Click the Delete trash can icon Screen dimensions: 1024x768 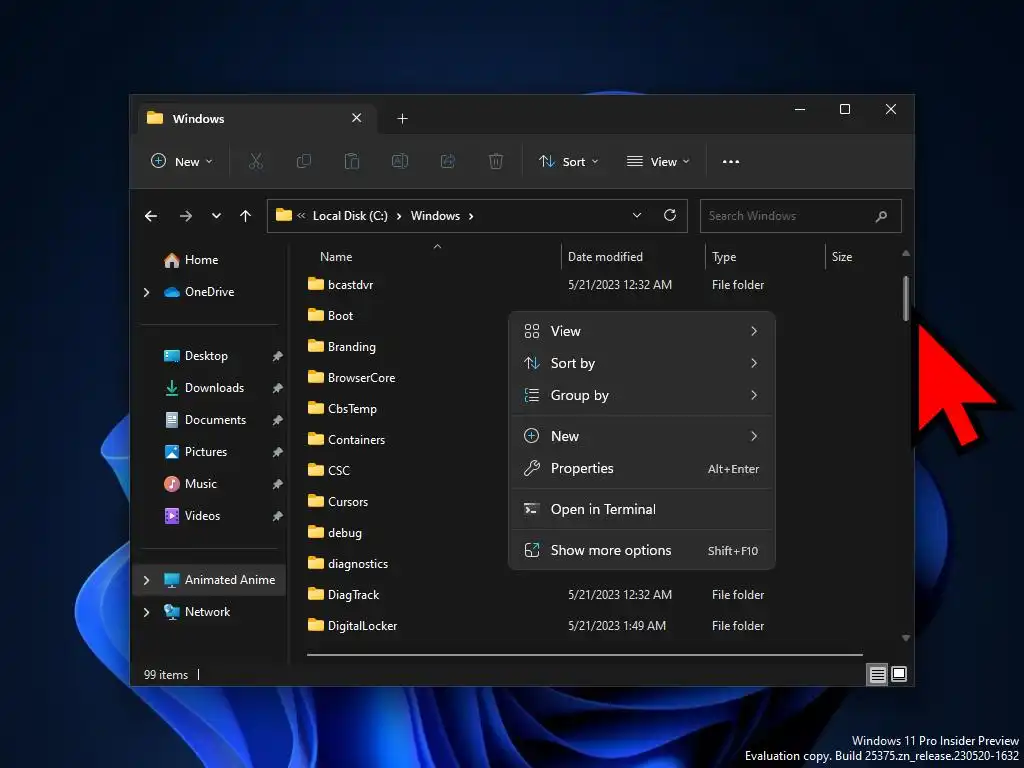pos(496,161)
